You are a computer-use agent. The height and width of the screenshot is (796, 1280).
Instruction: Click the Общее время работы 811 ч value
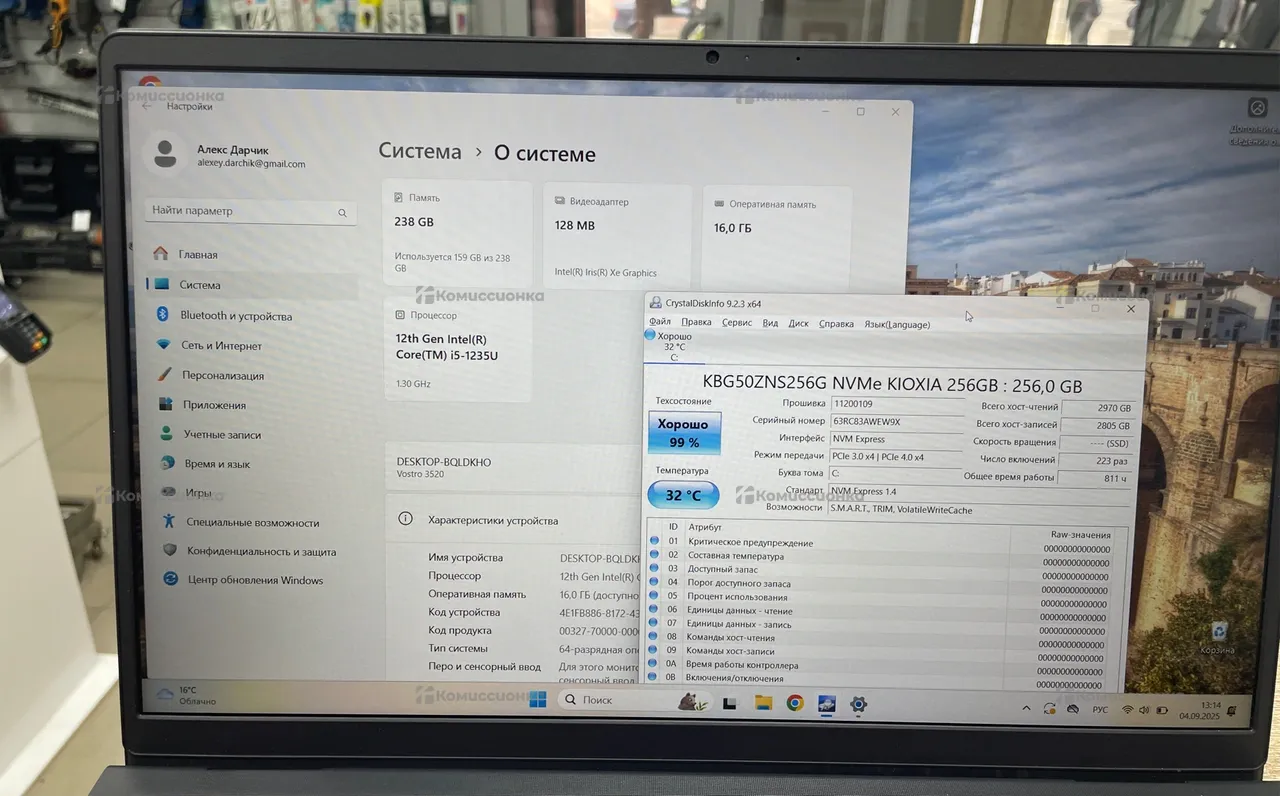[1097, 478]
